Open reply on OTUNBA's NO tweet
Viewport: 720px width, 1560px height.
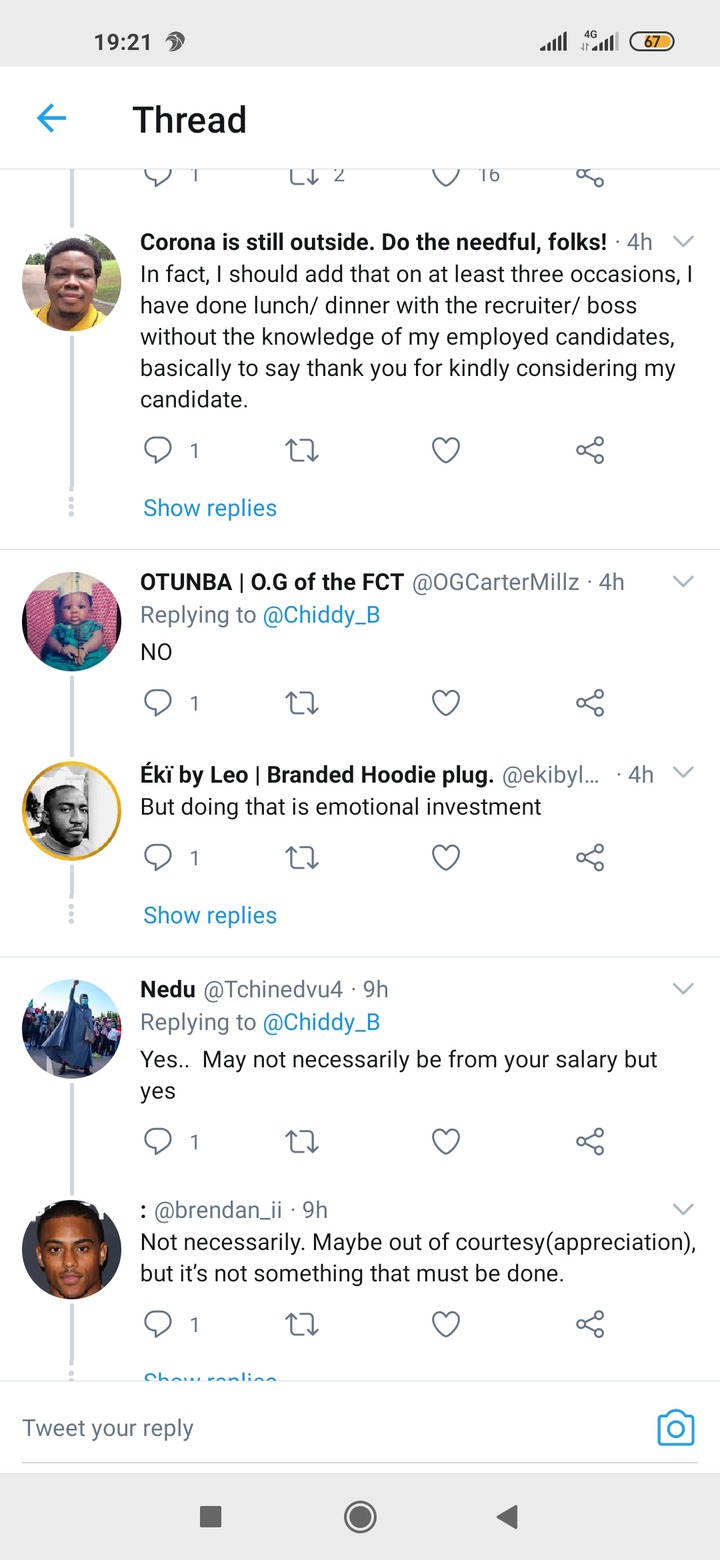coord(158,703)
